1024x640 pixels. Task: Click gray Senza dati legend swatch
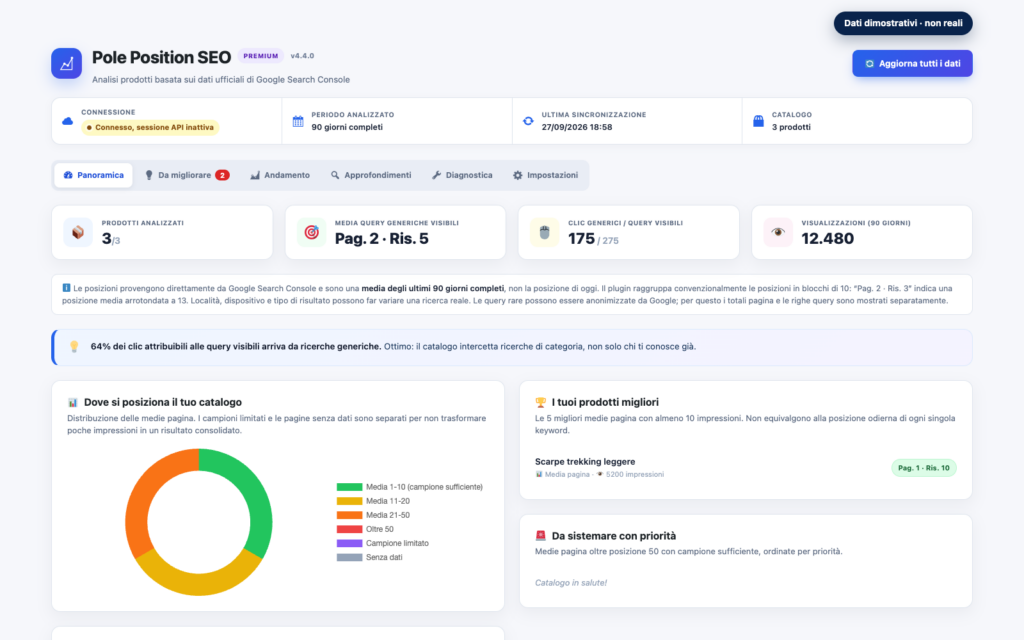click(x=349, y=557)
